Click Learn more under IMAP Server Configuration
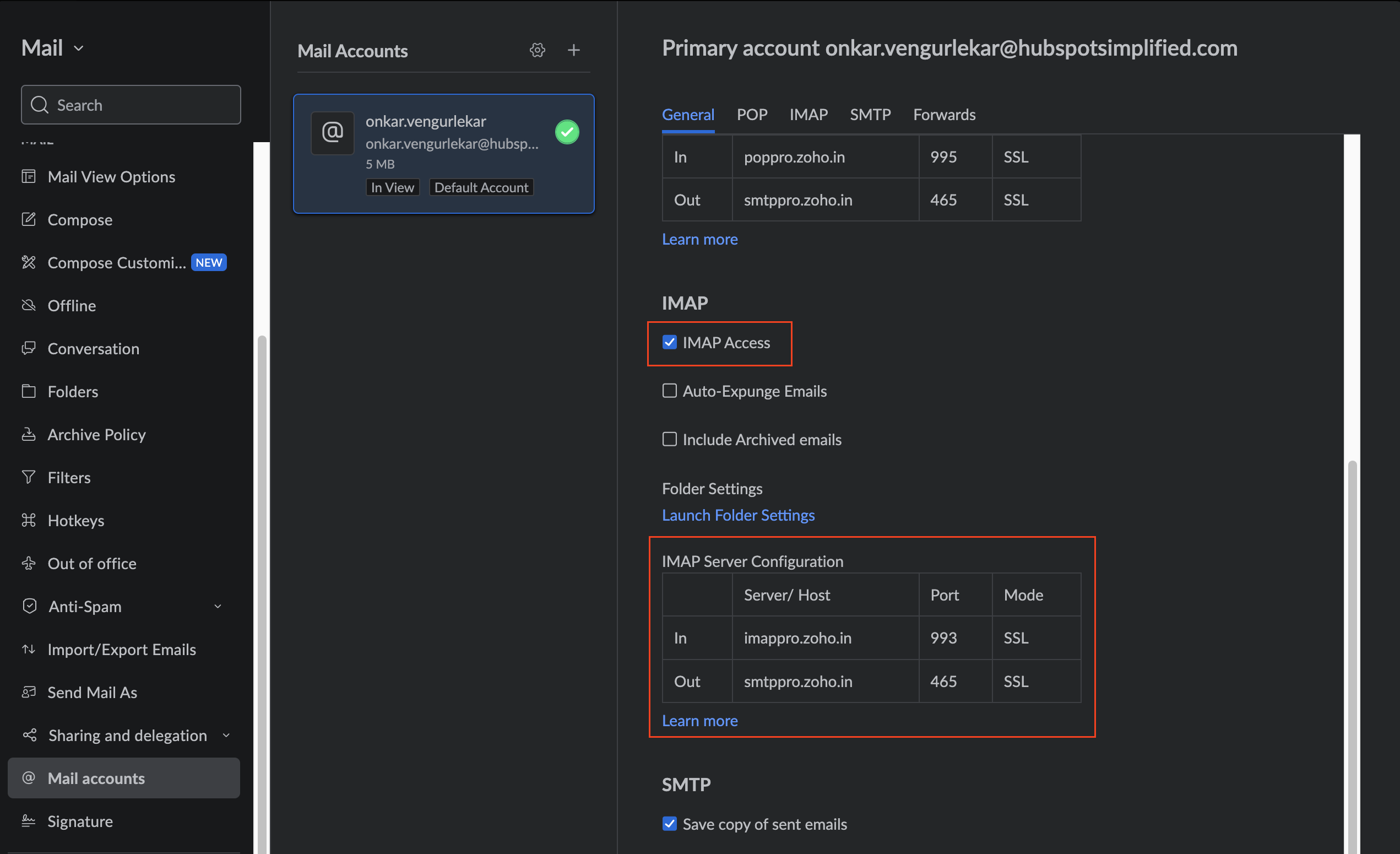 coord(700,720)
